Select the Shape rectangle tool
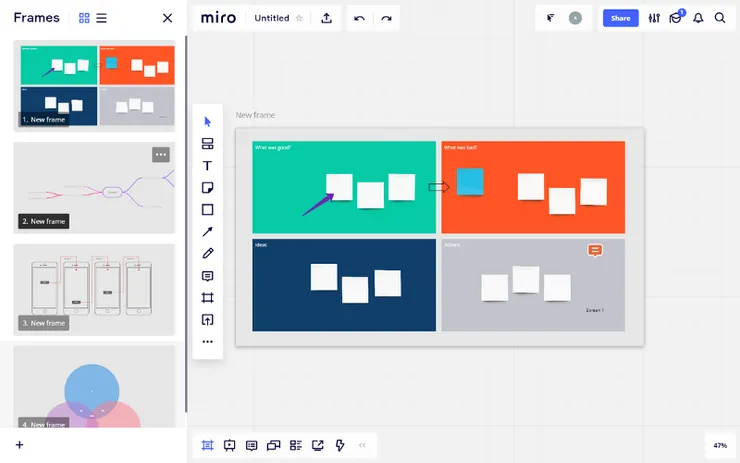The height and width of the screenshot is (463, 740). coord(207,210)
